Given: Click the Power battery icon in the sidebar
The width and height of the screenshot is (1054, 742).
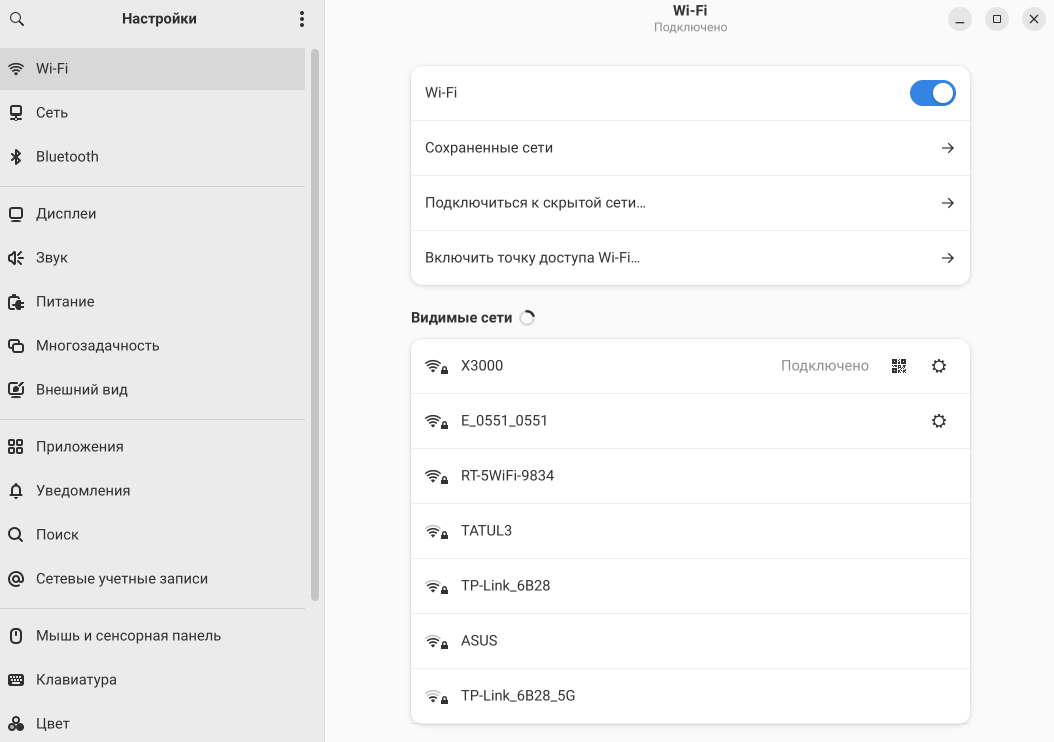Looking at the screenshot, I should pyautogui.click(x=16, y=302).
